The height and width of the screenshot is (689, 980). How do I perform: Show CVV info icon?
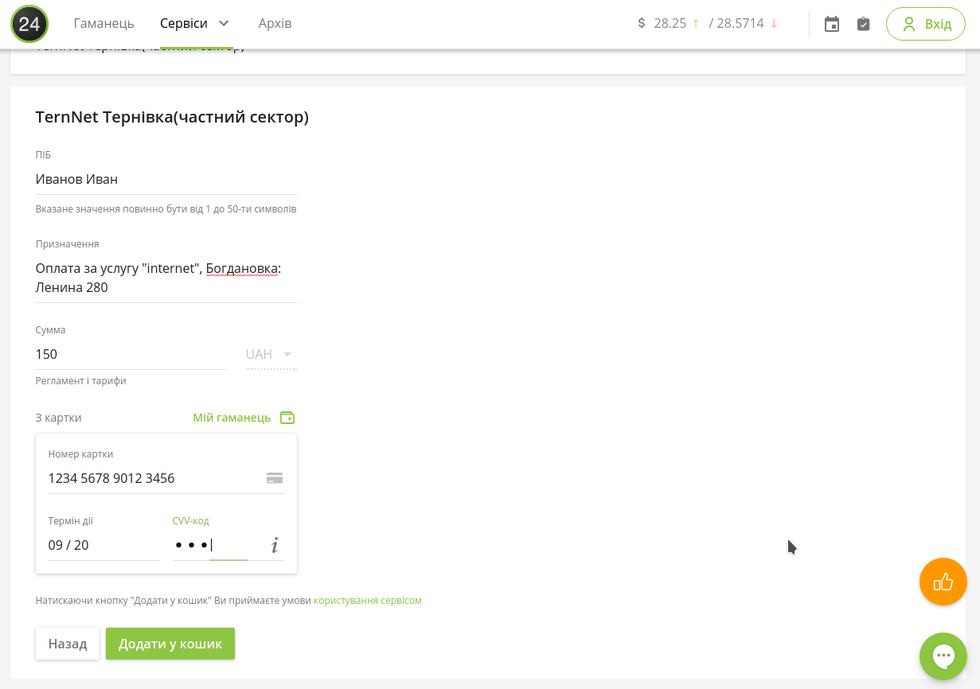coord(274,545)
